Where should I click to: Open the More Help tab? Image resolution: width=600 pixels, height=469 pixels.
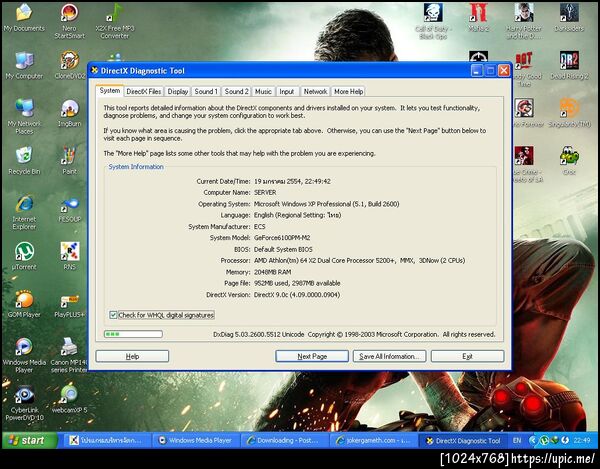tap(348, 91)
